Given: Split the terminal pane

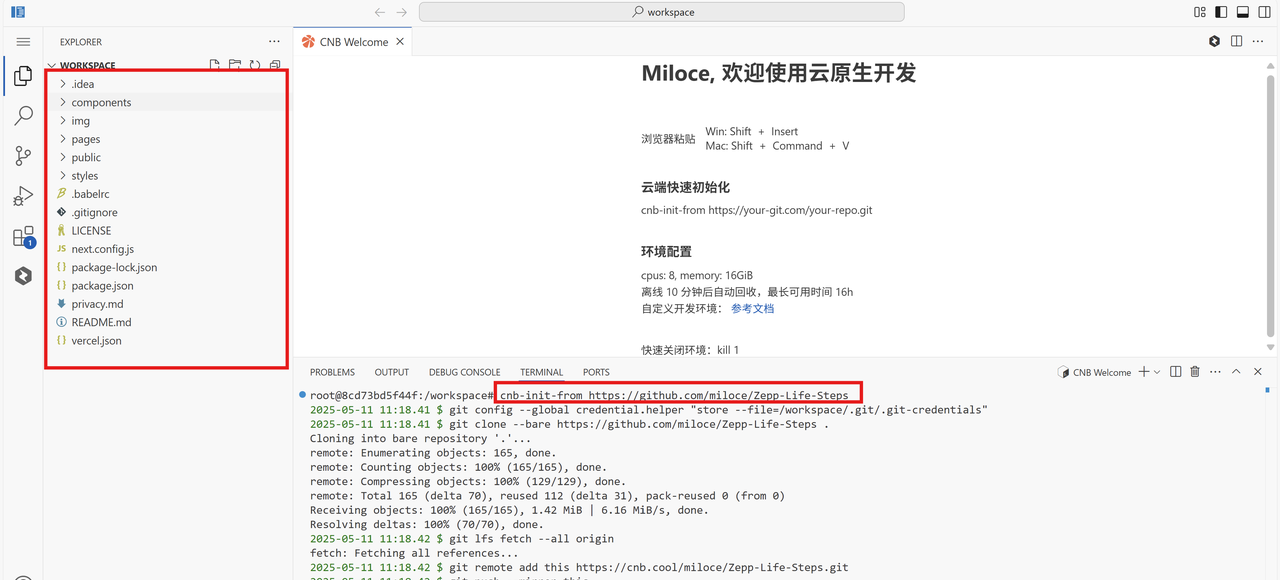Looking at the screenshot, I should [1176, 372].
